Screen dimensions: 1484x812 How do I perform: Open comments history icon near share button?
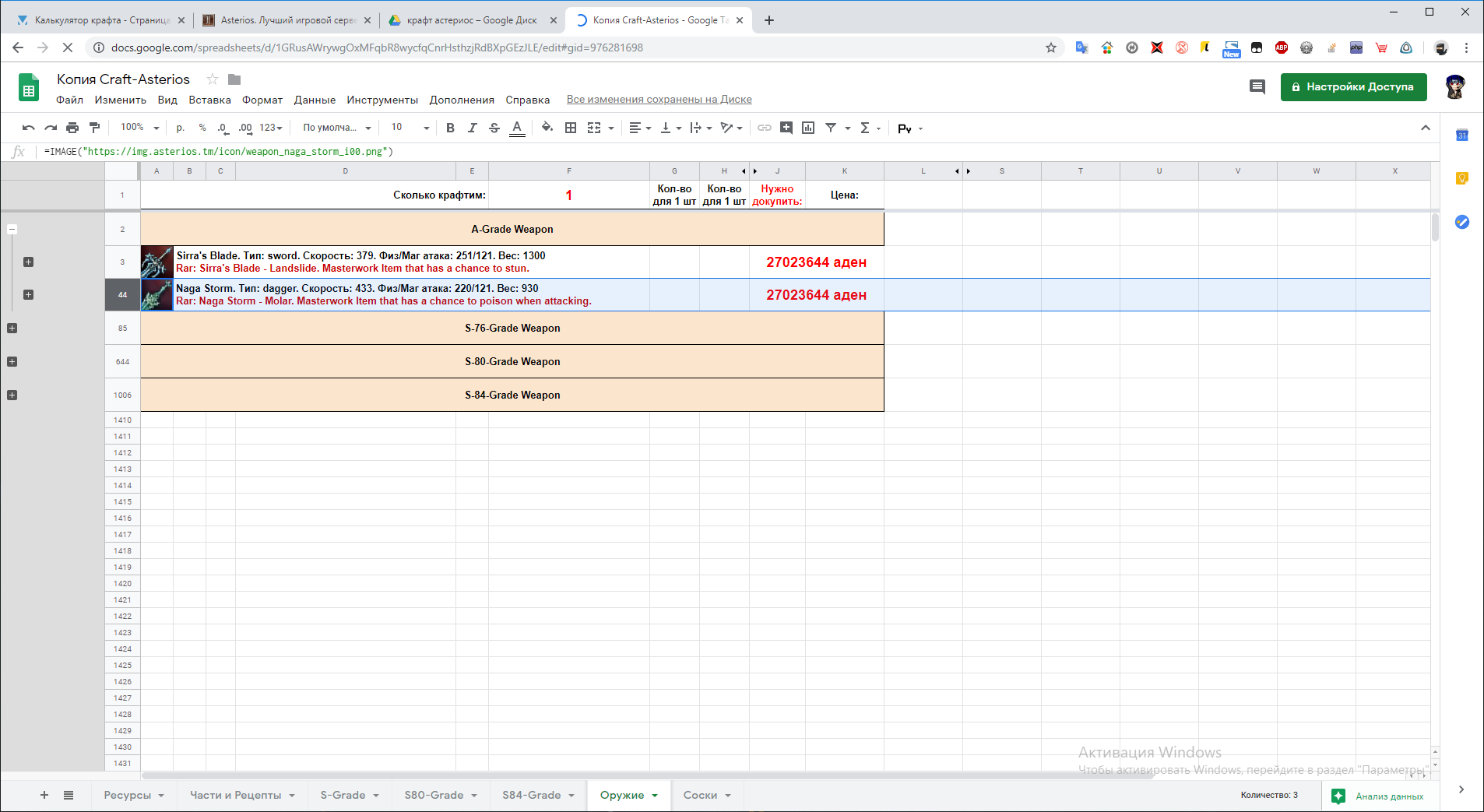point(1257,86)
